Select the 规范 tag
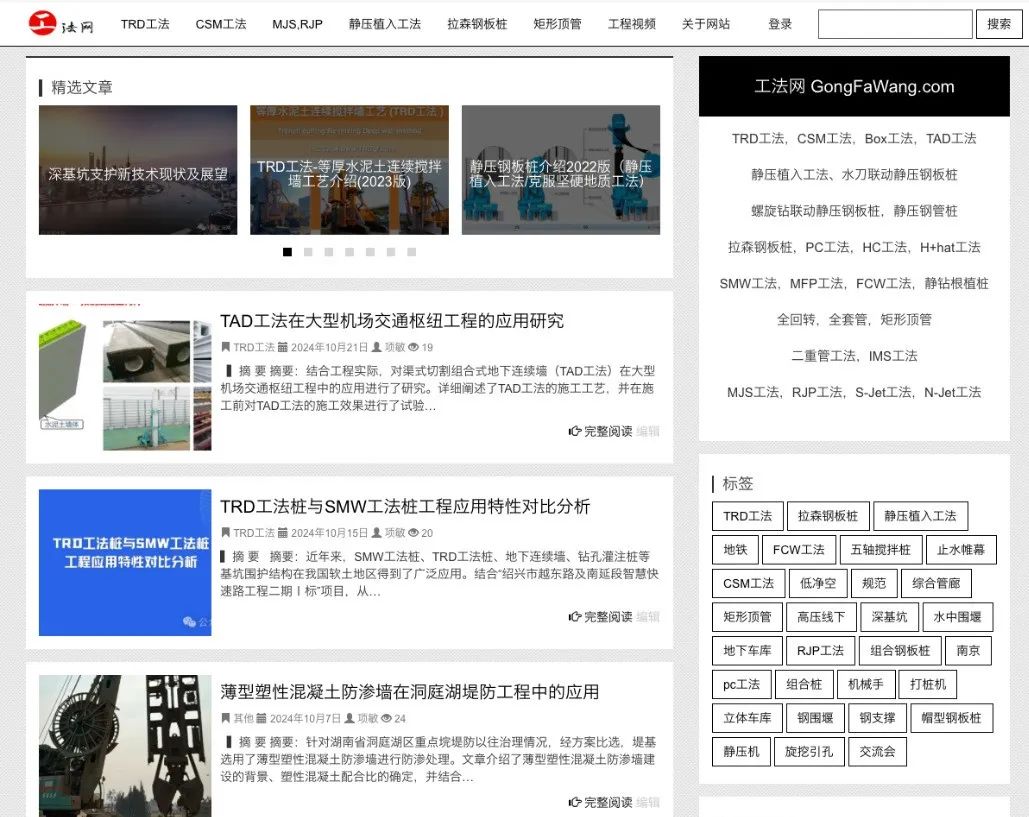The image size is (1029, 817). pyautogui.click(x=874, y=583)
